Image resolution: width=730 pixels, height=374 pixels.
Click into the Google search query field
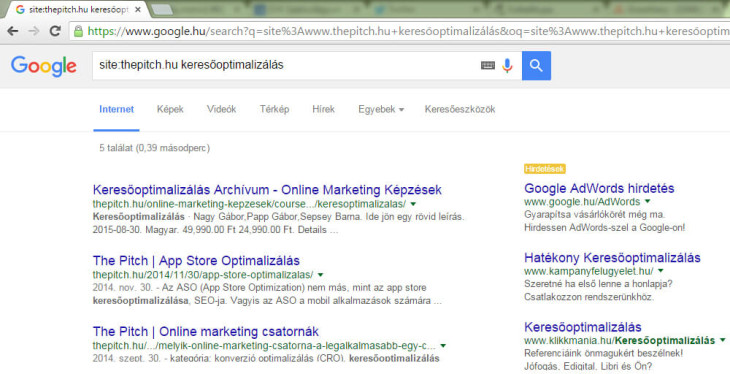(x=286, y=65)
